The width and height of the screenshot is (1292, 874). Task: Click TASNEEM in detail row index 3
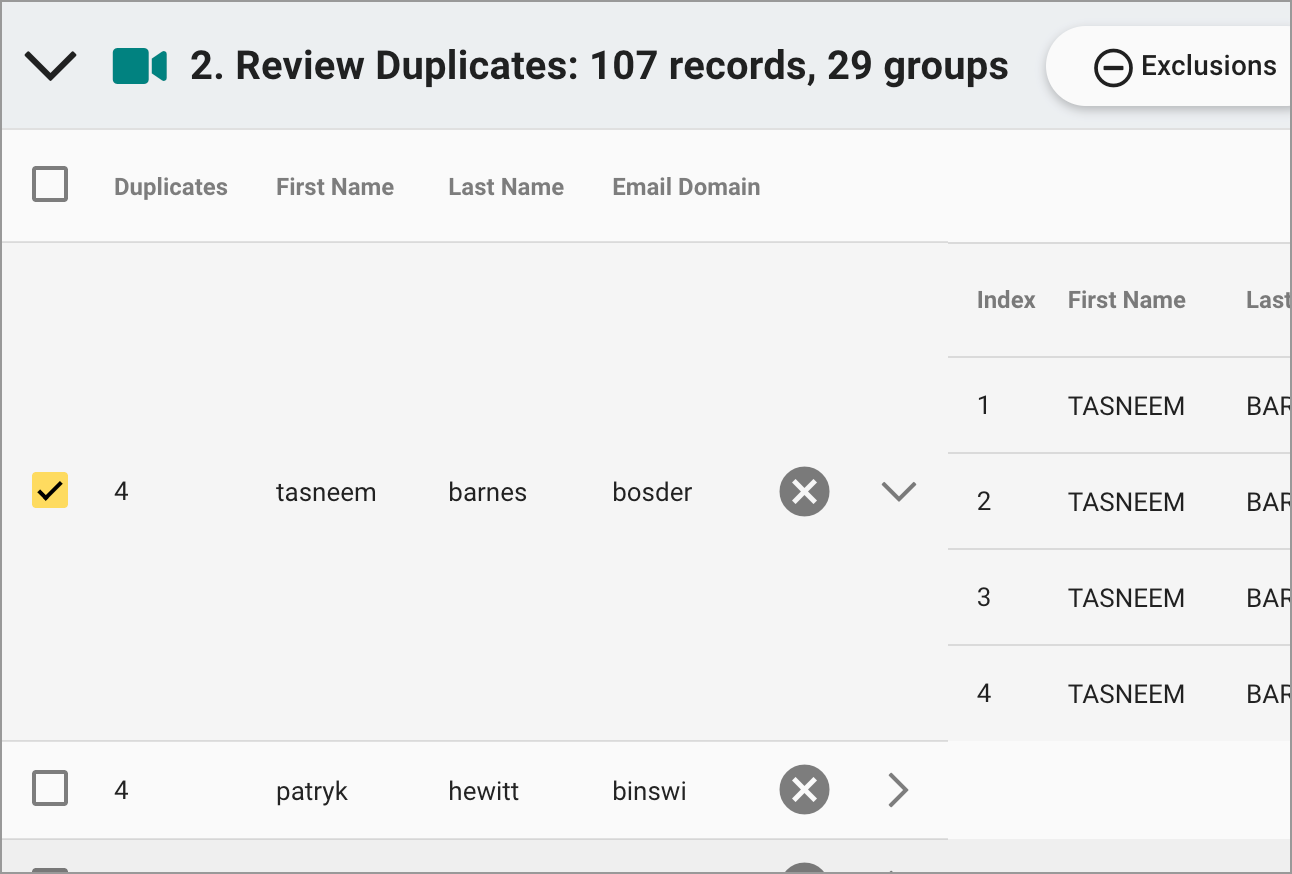point(1126,598)
